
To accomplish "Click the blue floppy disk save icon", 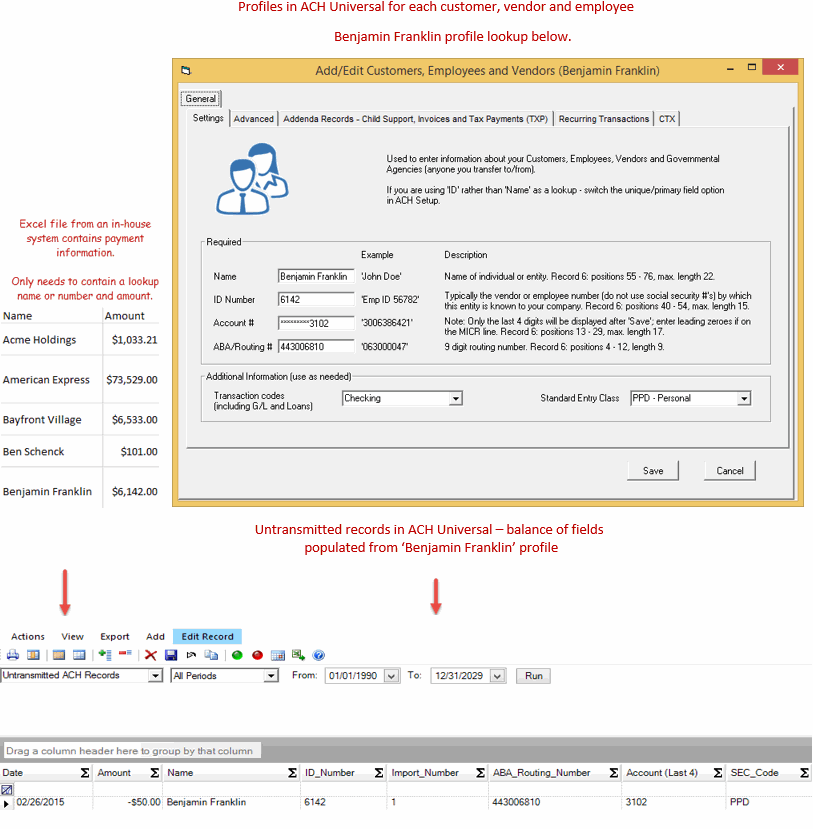I will click(x=171, y=655).
